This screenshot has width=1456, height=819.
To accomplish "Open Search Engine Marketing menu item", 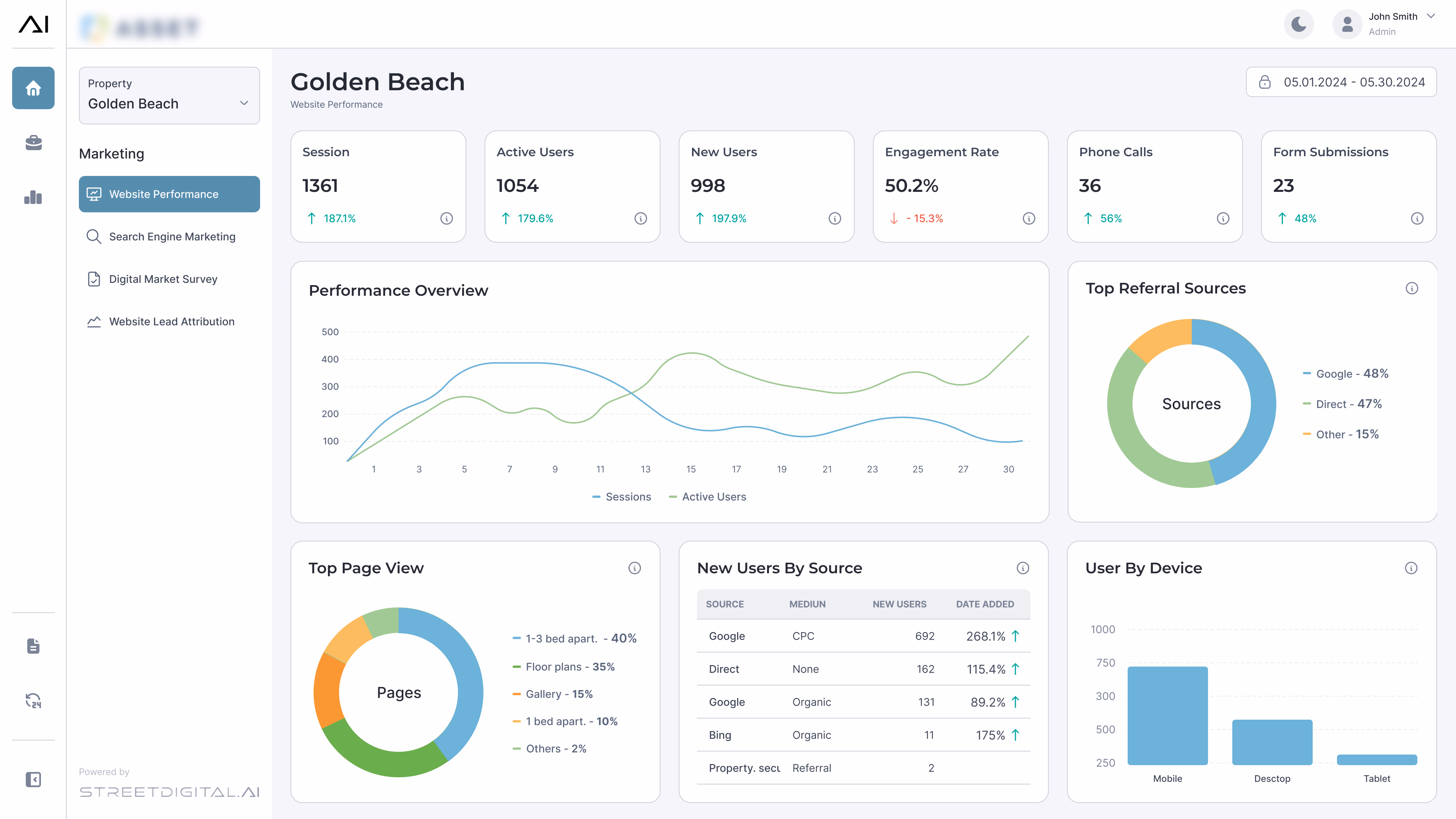I will tap(169, 236).
